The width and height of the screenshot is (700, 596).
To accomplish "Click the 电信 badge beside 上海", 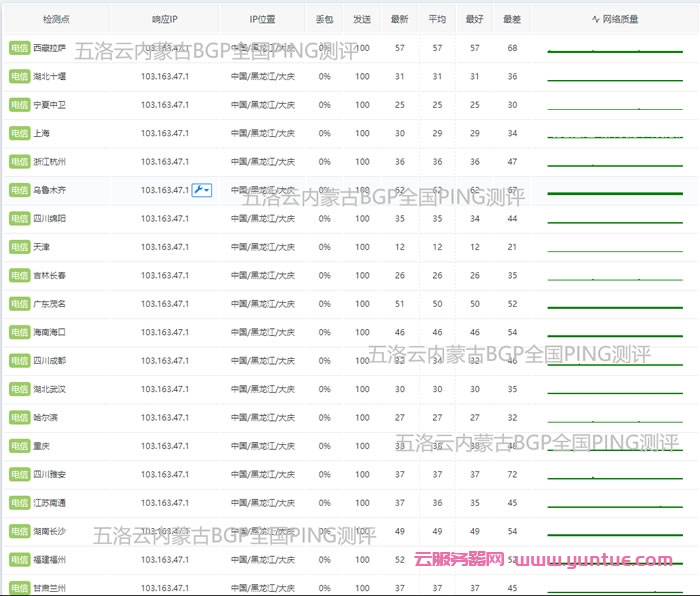I will pyautogui.click(x=18, y=134).
